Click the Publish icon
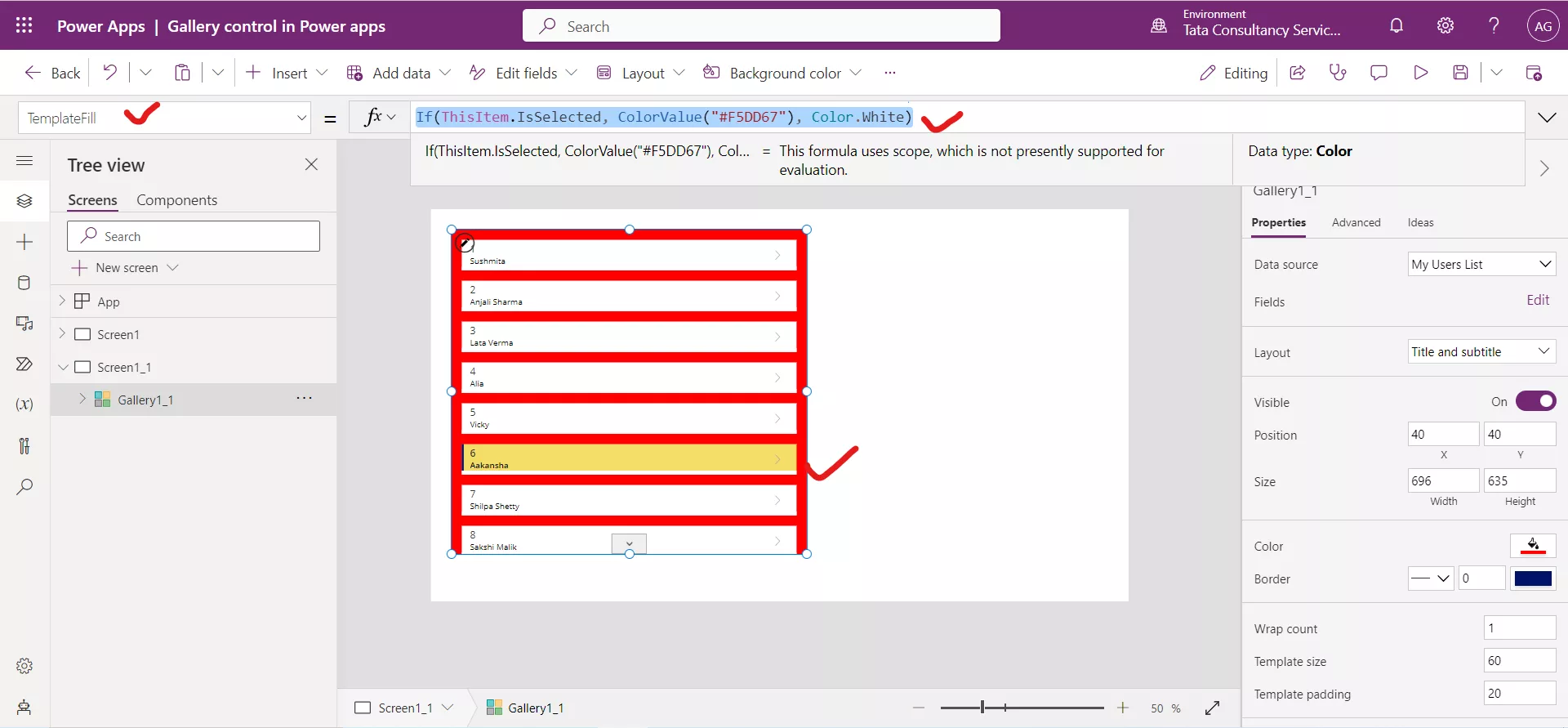The height and width of the screenshot is (728, 1568). 1534,73
